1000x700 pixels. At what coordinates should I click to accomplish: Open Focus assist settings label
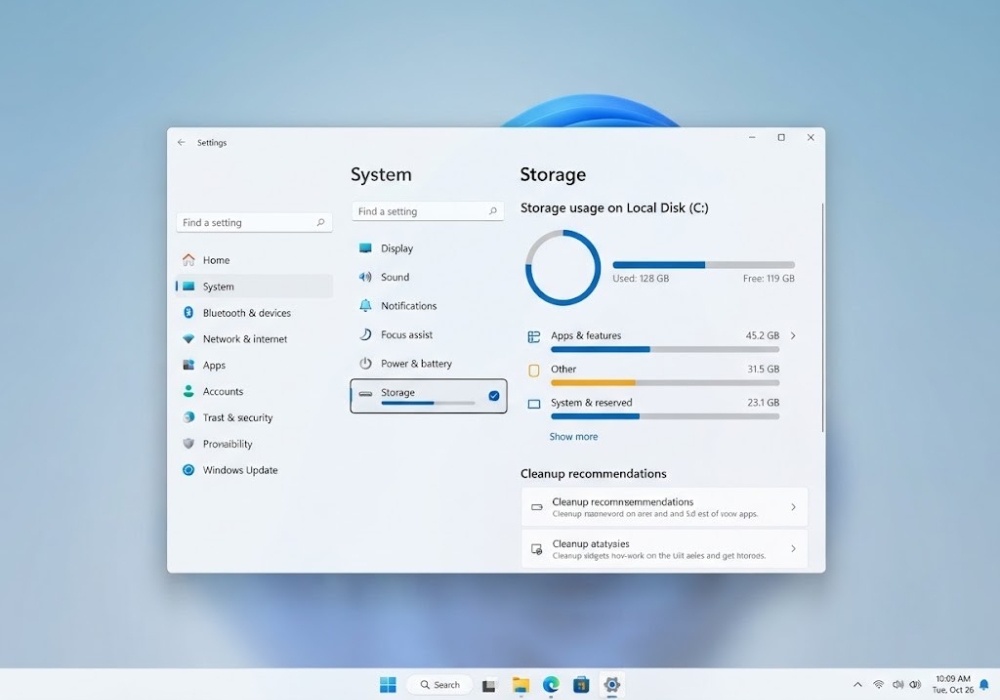[x=406, y=334]
